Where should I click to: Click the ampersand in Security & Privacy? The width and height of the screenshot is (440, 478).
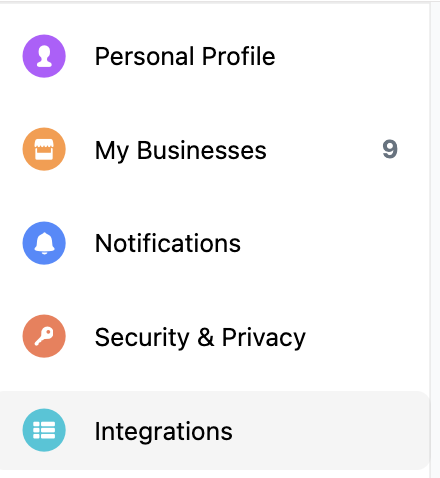tap(206, 337)
